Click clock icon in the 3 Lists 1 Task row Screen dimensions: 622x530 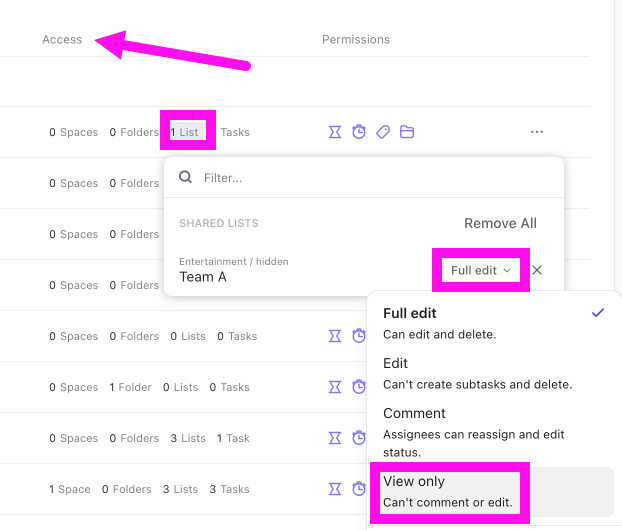(x=359, y=438)
